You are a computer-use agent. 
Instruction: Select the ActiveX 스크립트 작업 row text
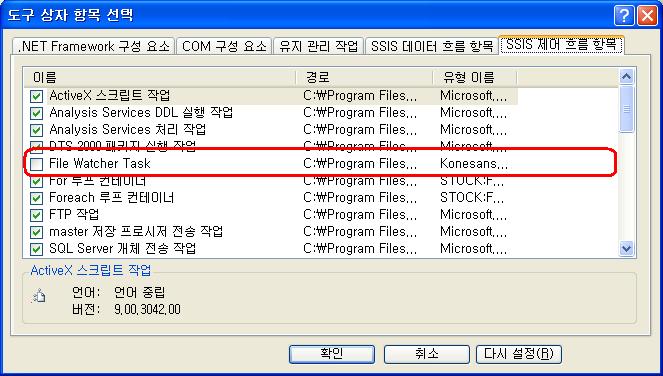pyautogui.click(x=110, y=96)
